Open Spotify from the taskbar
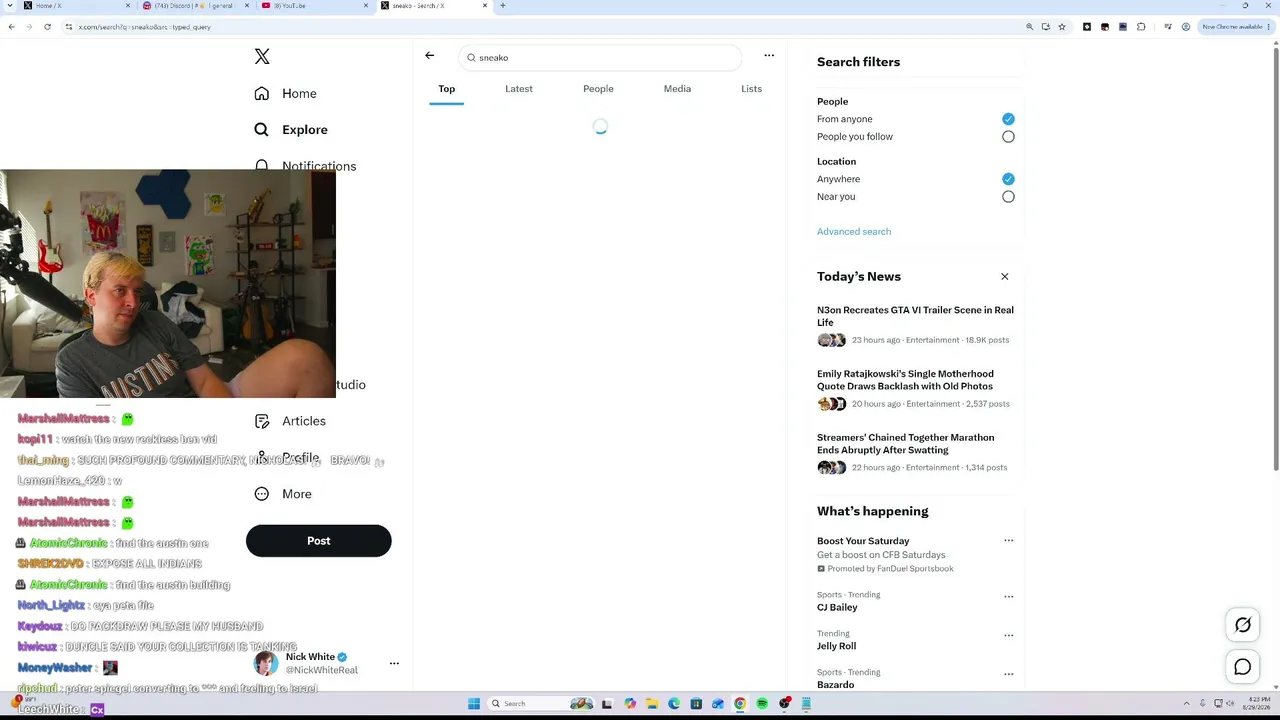Image resolution: width=1280 pixels, height=720 pixels. point(762,704)
